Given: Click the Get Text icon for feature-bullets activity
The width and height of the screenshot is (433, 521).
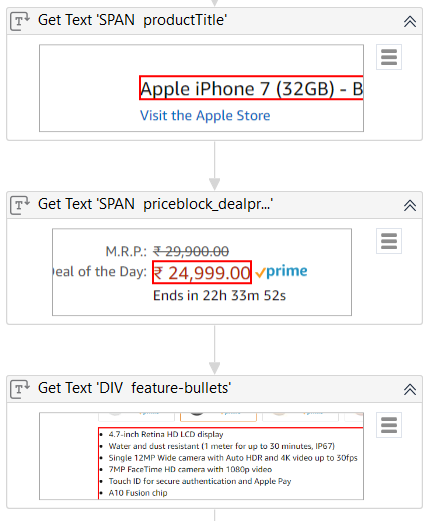Looking at the screenshot, I should [x=20, y=389].
